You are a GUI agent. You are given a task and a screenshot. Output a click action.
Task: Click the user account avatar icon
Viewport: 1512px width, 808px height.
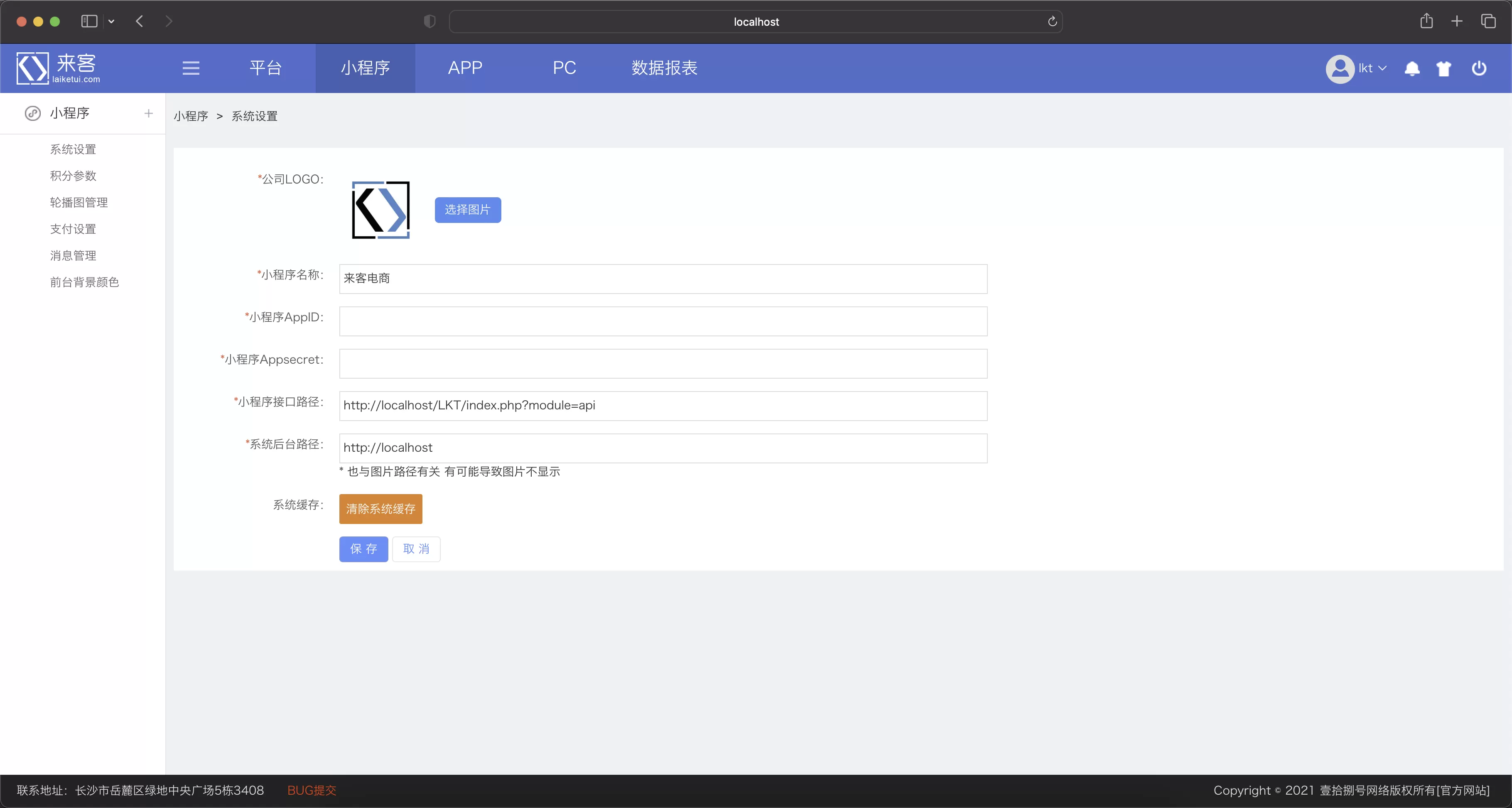point(1340,68)
